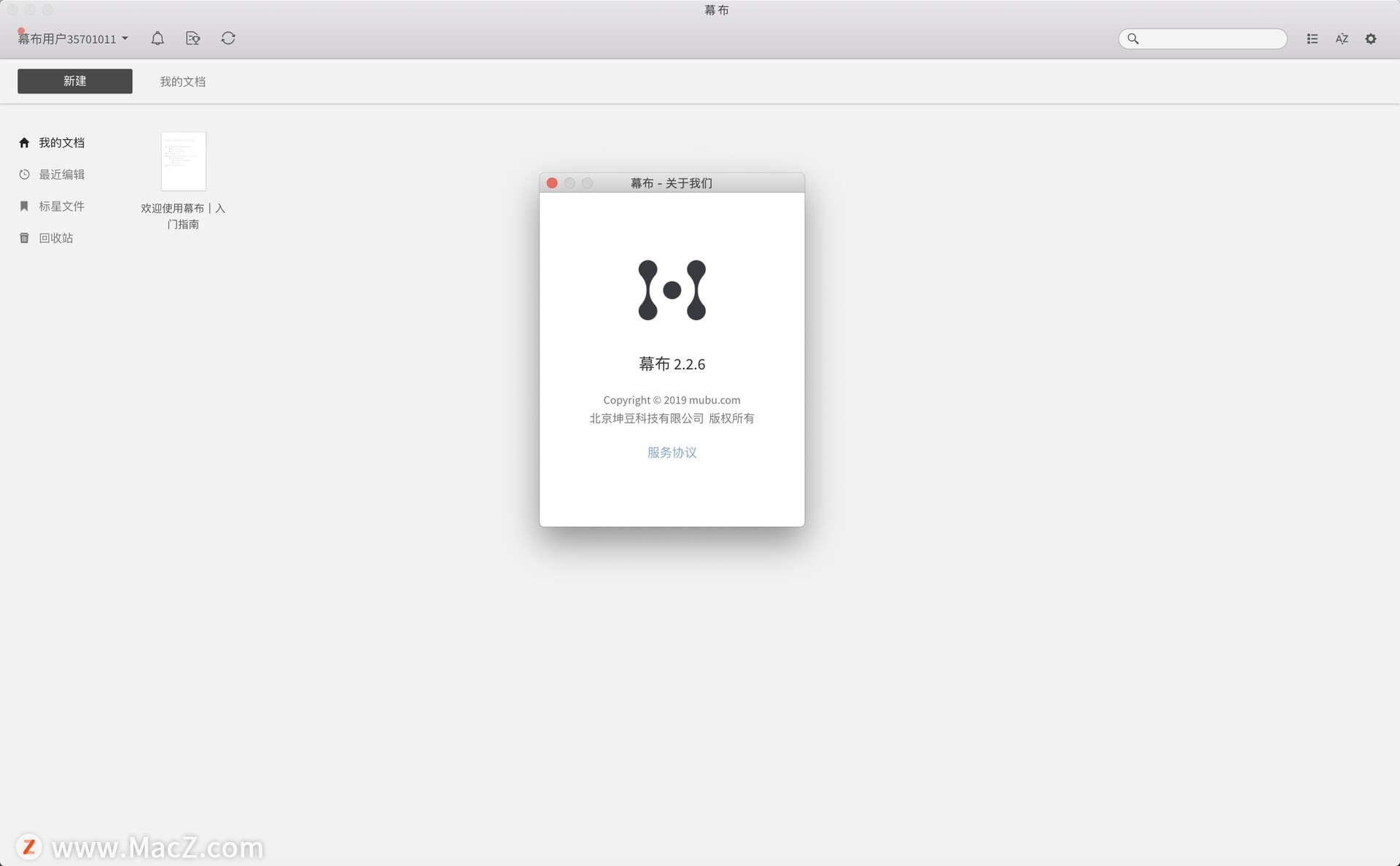The image size is (1400, 866).
Task: Click the search input field
Action: [1203, 39]
